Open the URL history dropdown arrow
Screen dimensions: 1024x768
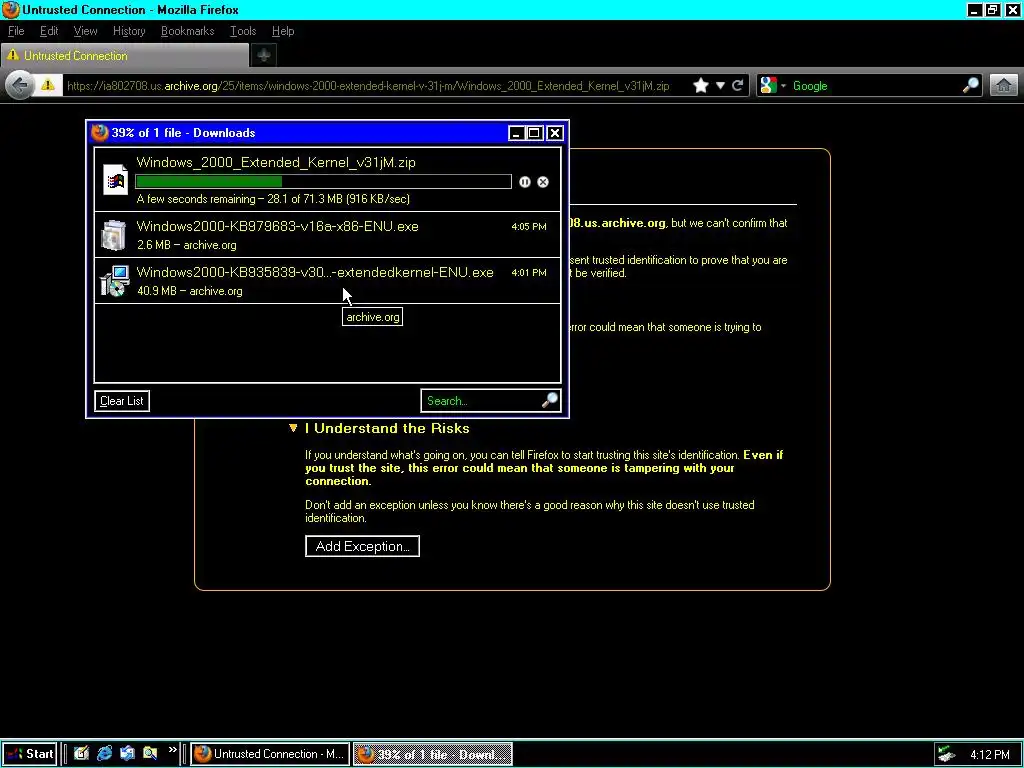pos(720,86)
